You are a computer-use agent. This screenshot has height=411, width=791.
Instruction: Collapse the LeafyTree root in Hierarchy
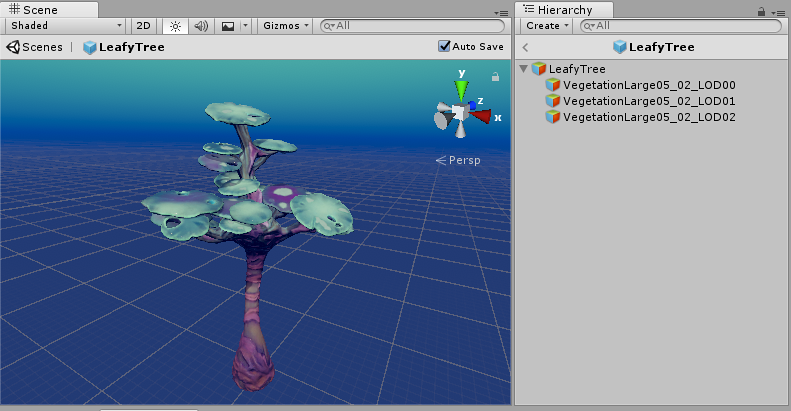pyautogui.click(x=524, y=69)
